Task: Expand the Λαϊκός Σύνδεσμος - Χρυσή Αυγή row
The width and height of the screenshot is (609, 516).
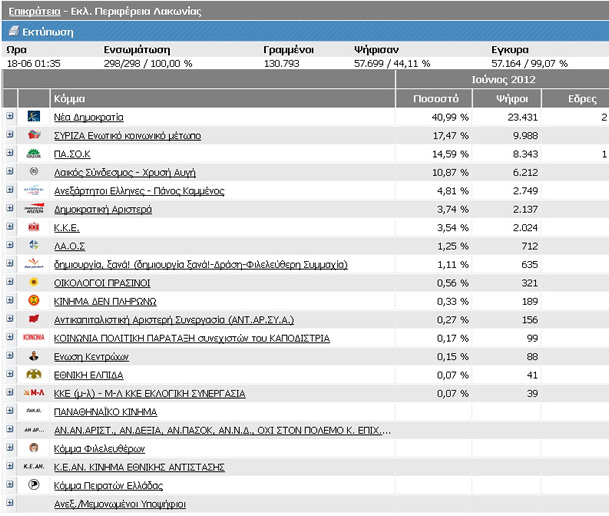Action: click(x=10, y=171)
